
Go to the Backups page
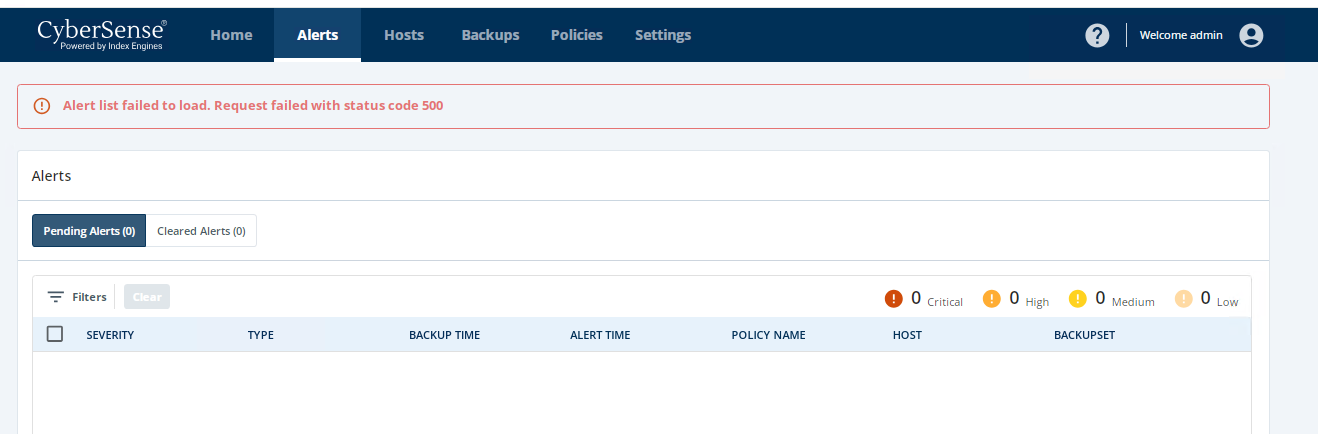pyautogui.click(x=490, y=35)
